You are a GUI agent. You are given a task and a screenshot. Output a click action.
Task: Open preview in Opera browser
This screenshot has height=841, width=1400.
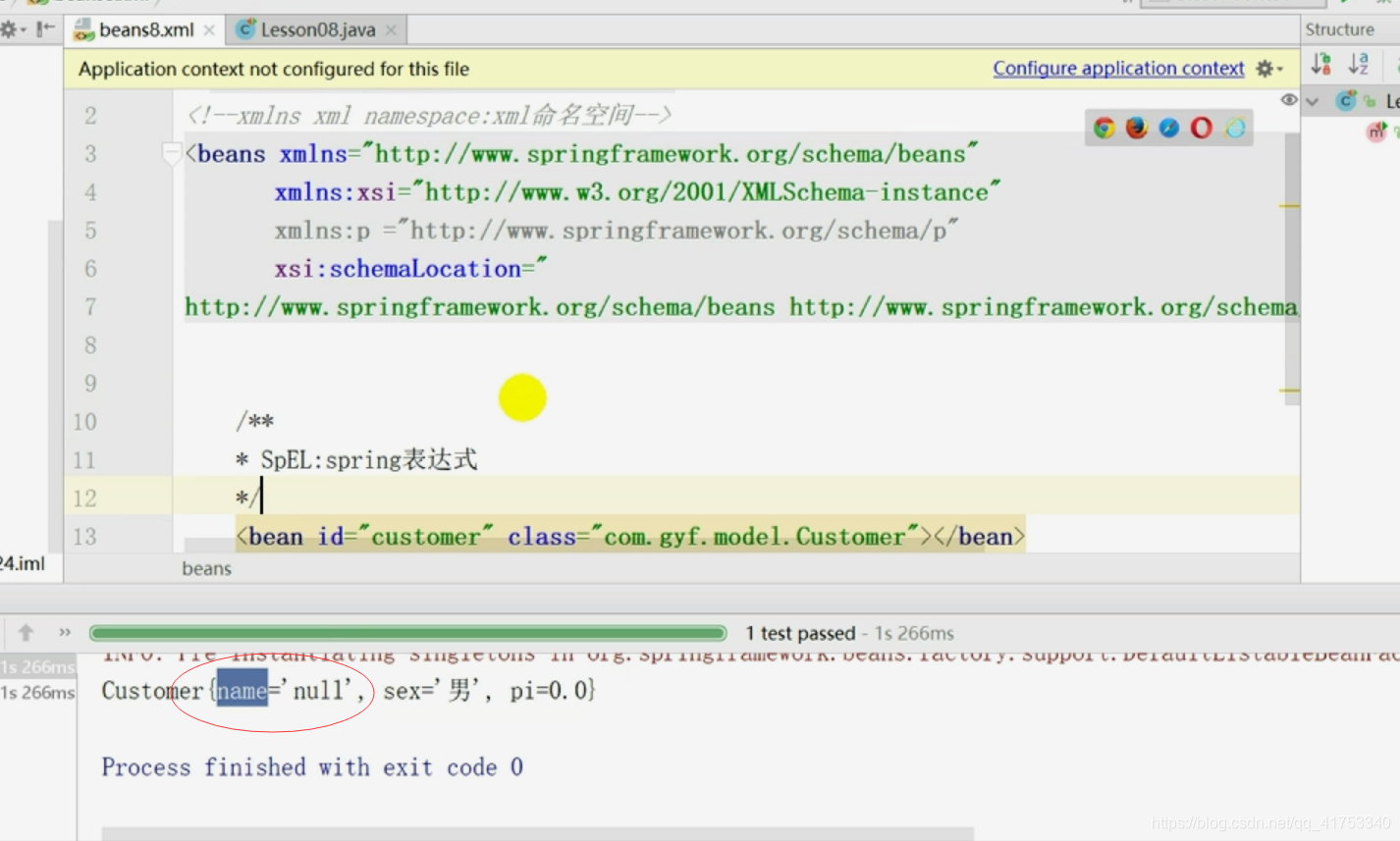coord(1201,128)
